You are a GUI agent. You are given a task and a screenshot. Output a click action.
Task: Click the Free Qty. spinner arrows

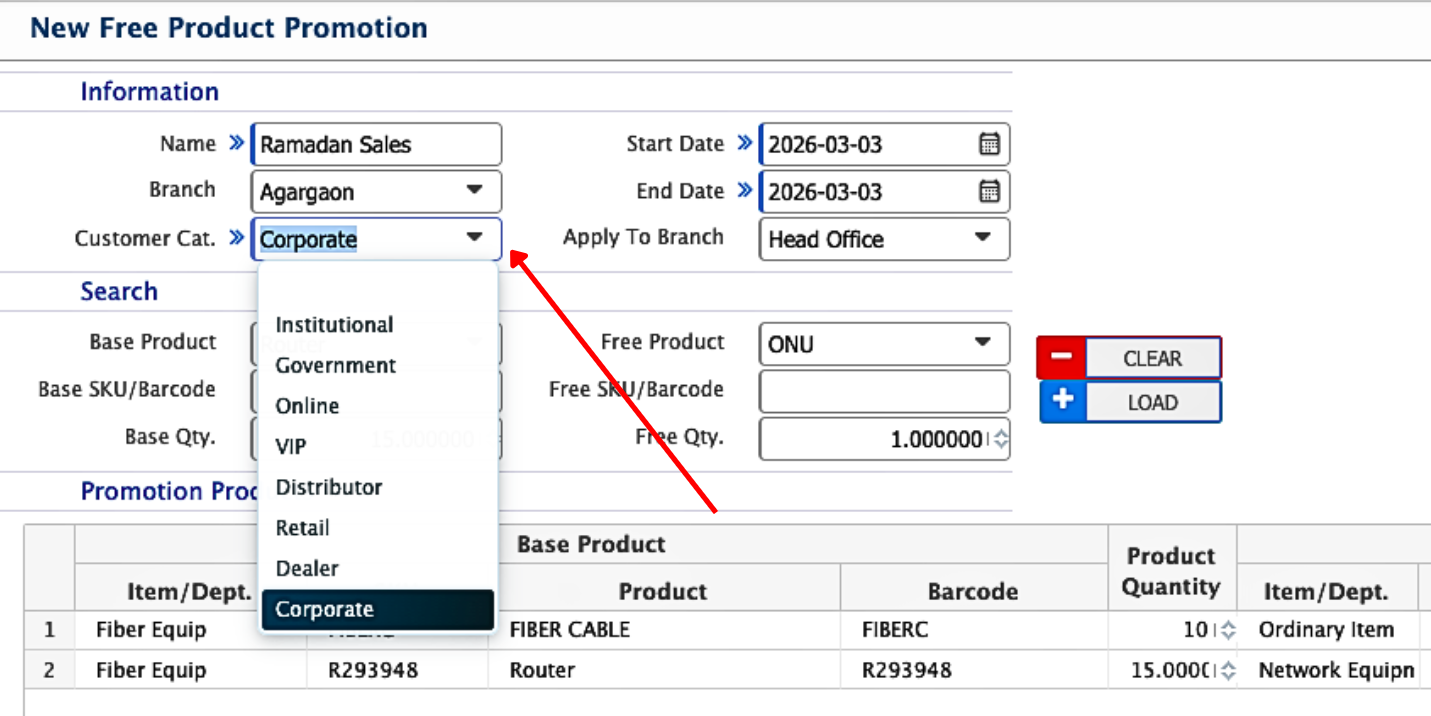coord(999,440)
